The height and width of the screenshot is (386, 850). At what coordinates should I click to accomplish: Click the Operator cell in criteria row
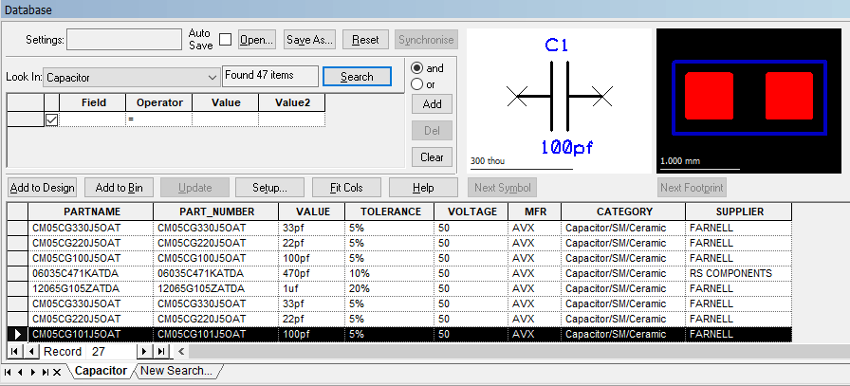click(159, 120)
